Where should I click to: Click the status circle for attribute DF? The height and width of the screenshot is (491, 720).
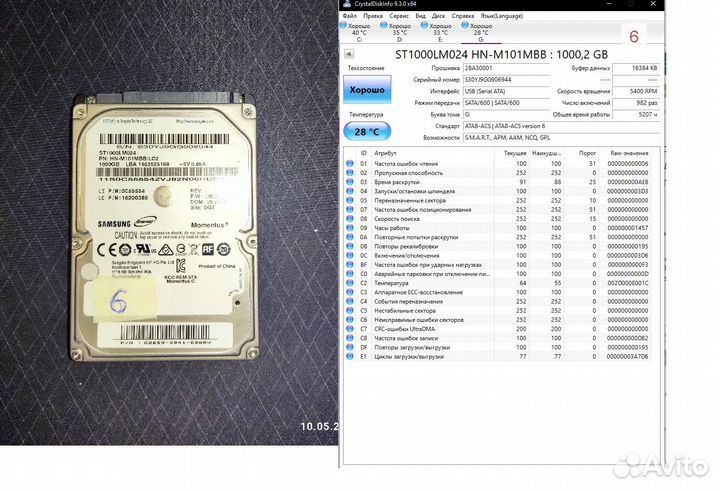coord(350,347)
